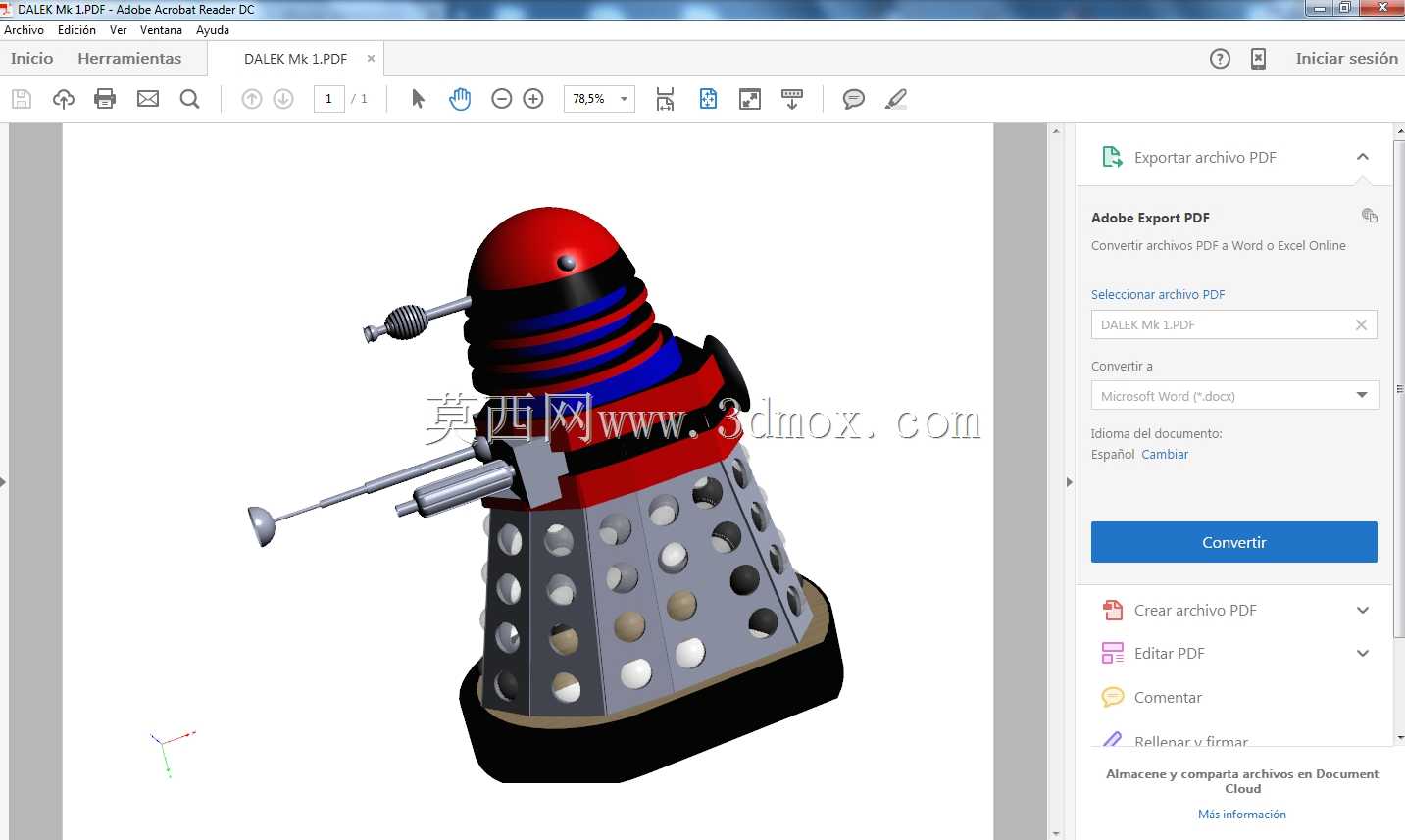Open the Help question mark icon
Screen dimensions: 1405x840
tap(1220, 59)
